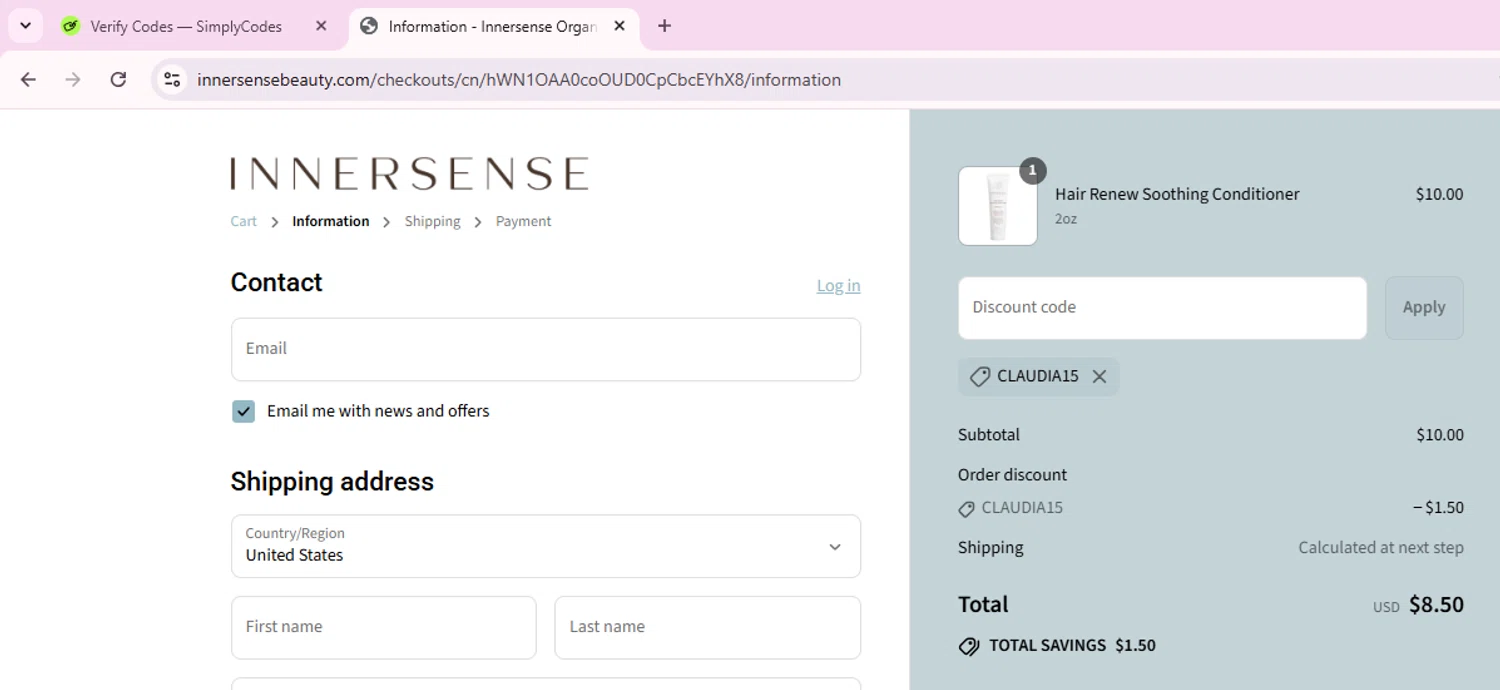Focus the Last name field
This screenshot has height=690, width=1500.
click(708, 627)
